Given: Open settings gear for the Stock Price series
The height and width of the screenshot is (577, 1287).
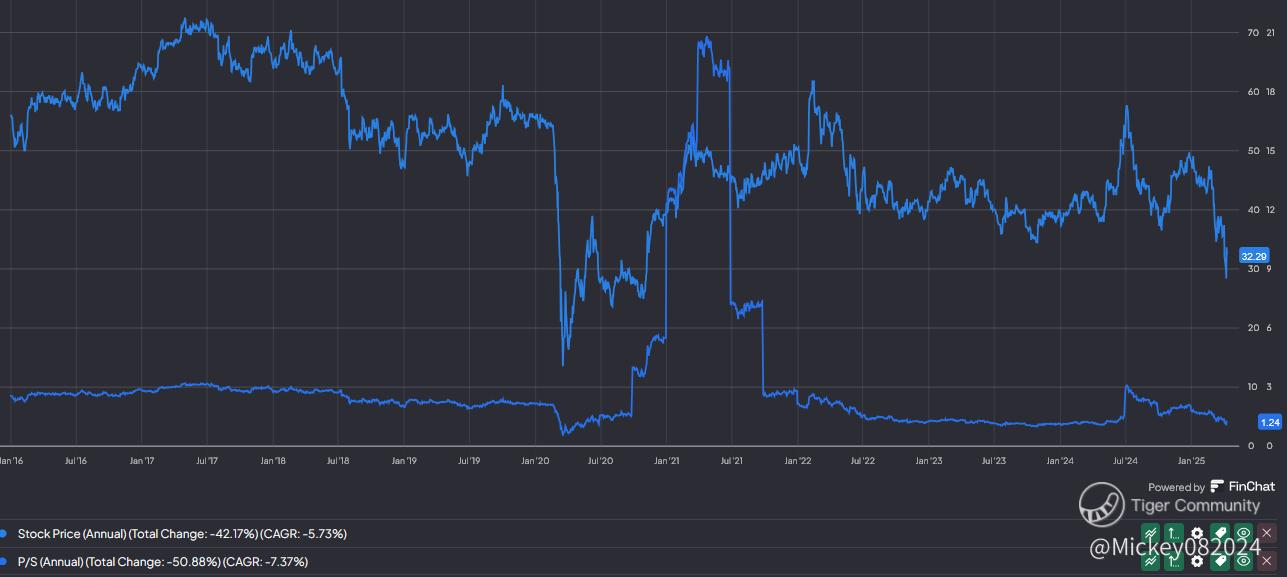Looking at the screenshot, I should point(1197,533).
